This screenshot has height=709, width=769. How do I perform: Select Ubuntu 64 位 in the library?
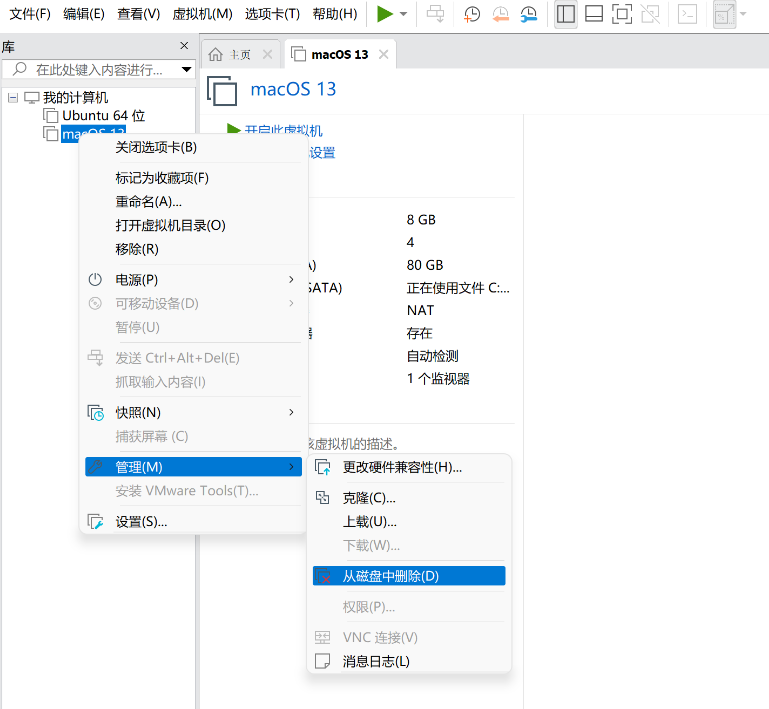(103, 116)
